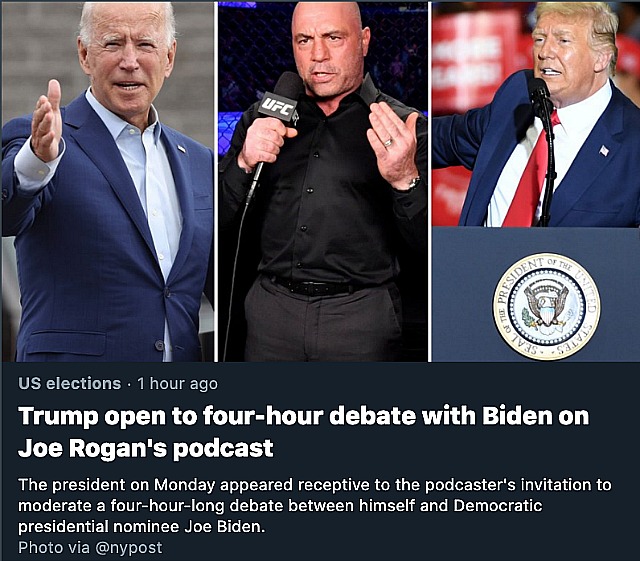Click the raised open hand in left photo
640x561 pixels.
click(46, 121)
